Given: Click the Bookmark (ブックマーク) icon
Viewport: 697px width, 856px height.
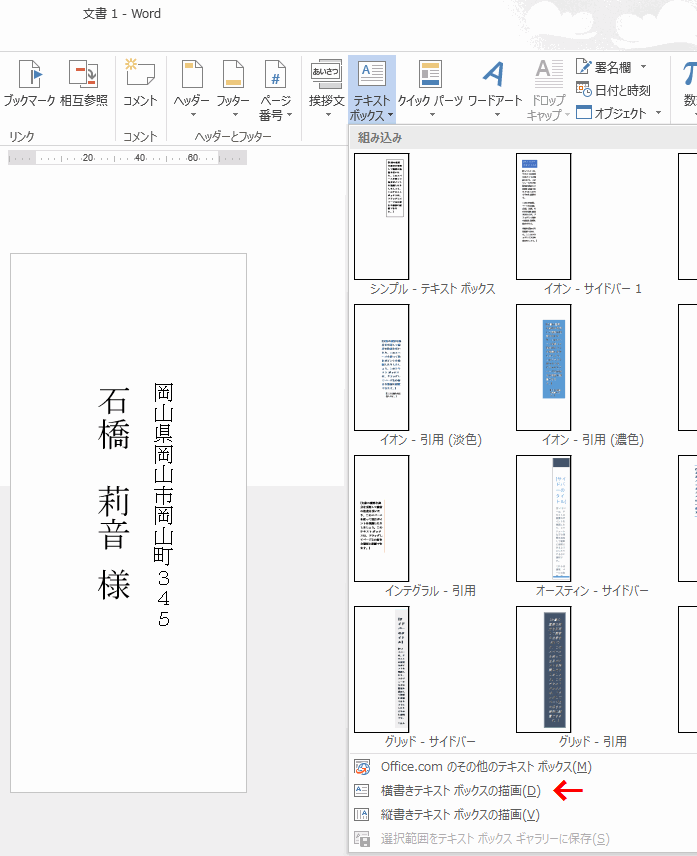Looking at the screenshot, I should coord(30,74).
